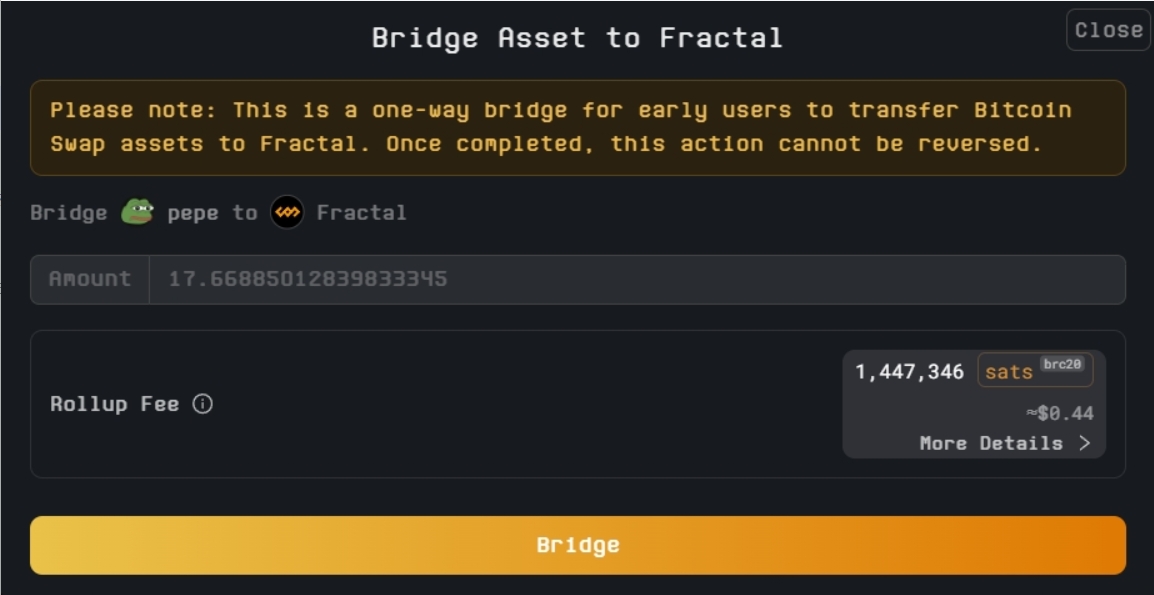This screenshot has height=595, width=1154.
Task: Click the word Bridge before pepe icon
Action: click(x=68, y=212)
